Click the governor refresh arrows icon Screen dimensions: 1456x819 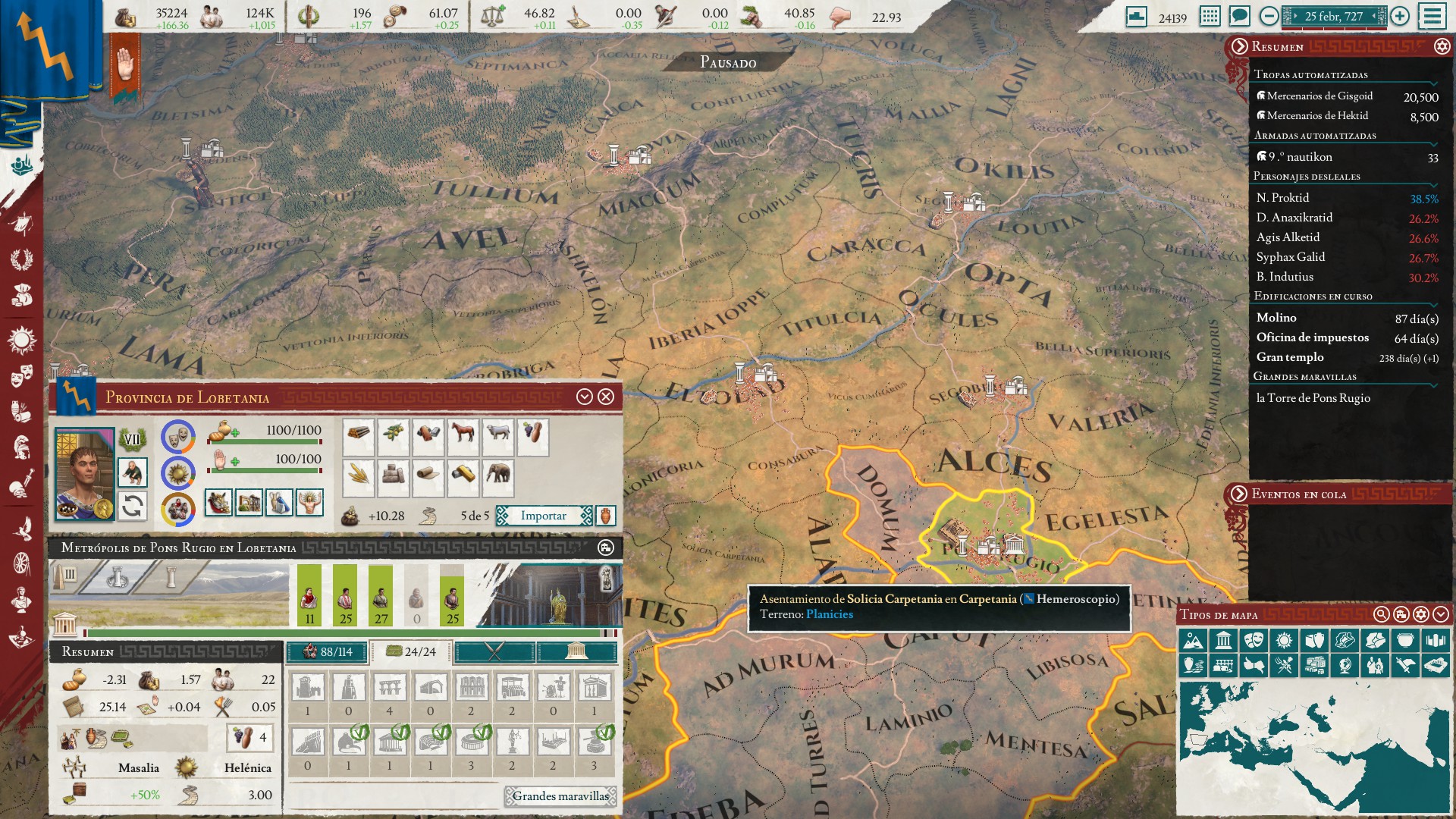point(133,506)
